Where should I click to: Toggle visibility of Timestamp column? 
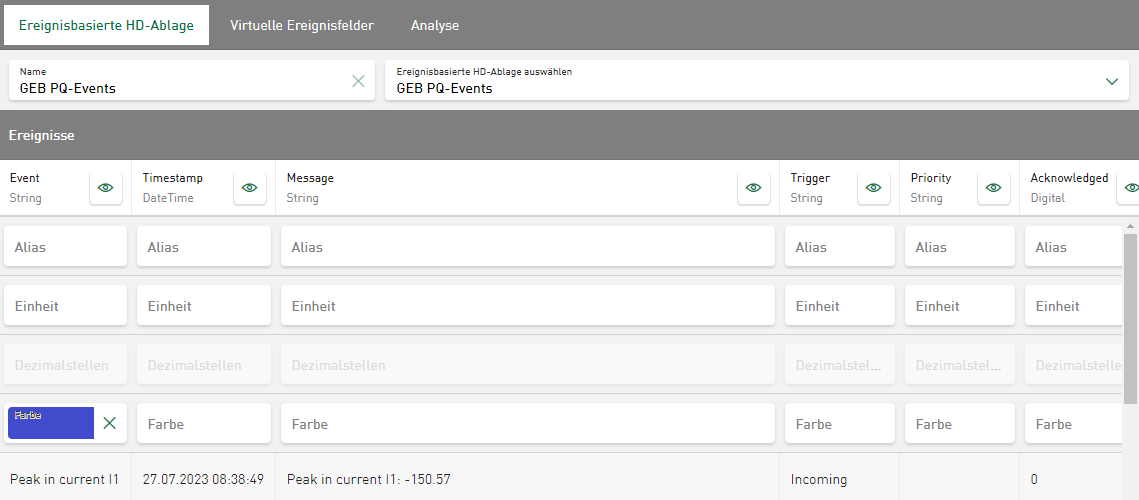250,188
